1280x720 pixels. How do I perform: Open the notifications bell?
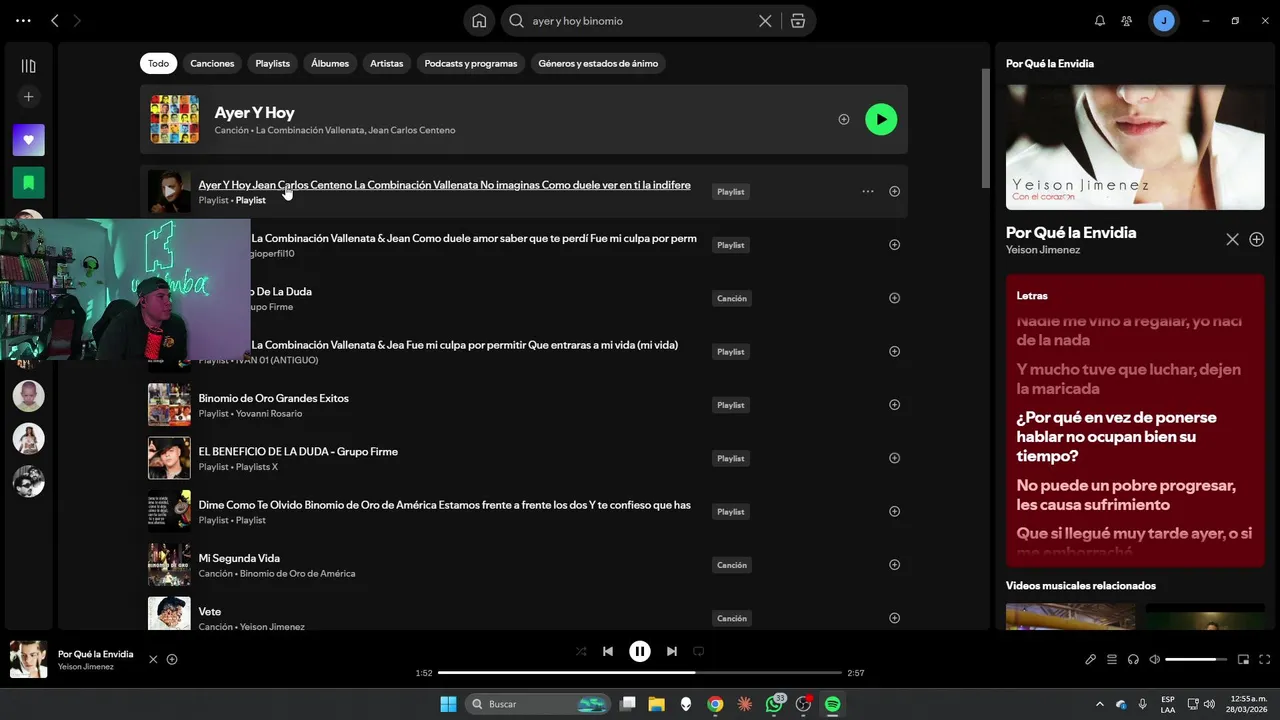(1100, 20)
